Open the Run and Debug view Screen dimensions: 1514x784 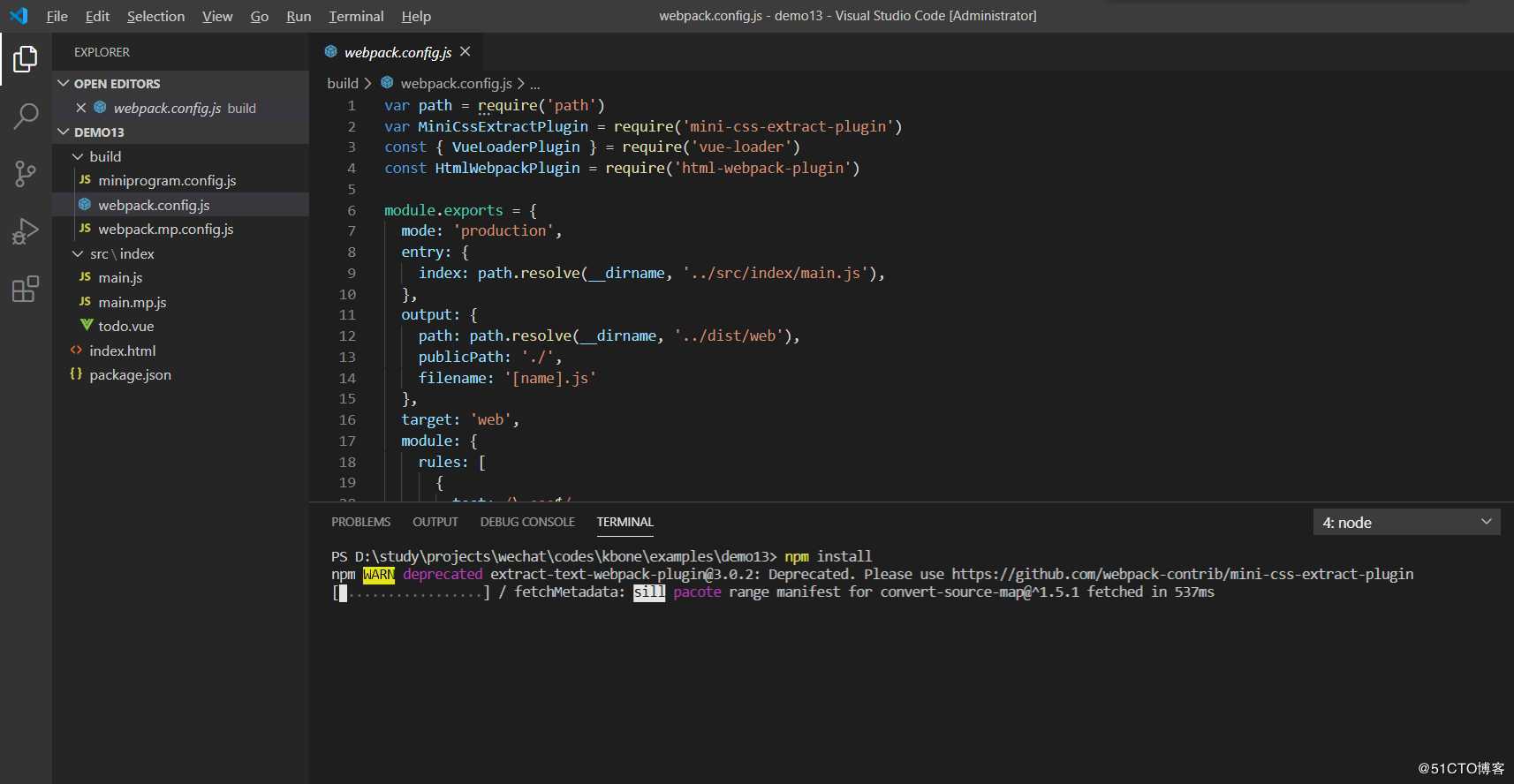pyautogui.click(x=26, y=231)
